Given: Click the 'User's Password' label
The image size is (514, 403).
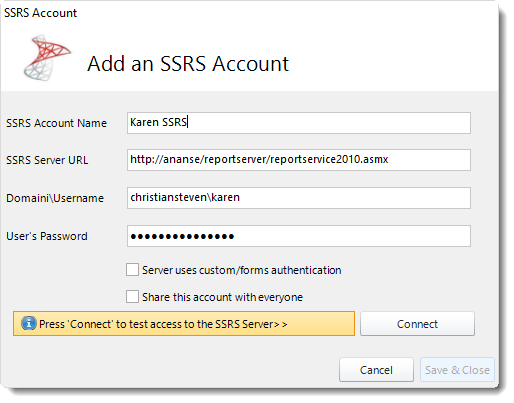Looking at the screenshot, I should tap(47, 236).
